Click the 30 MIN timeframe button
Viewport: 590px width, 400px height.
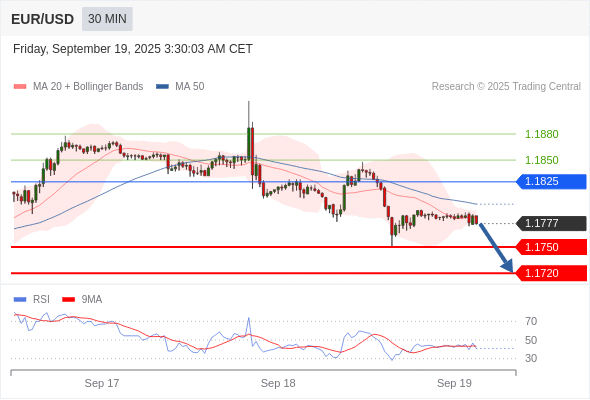(107, 19)
